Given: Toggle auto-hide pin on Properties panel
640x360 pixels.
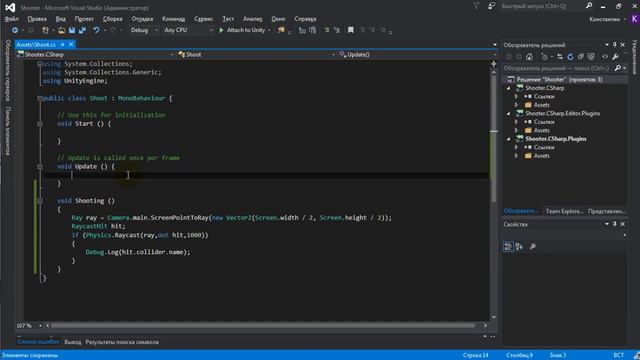Looking at the screenshot, I should (615, 224).
